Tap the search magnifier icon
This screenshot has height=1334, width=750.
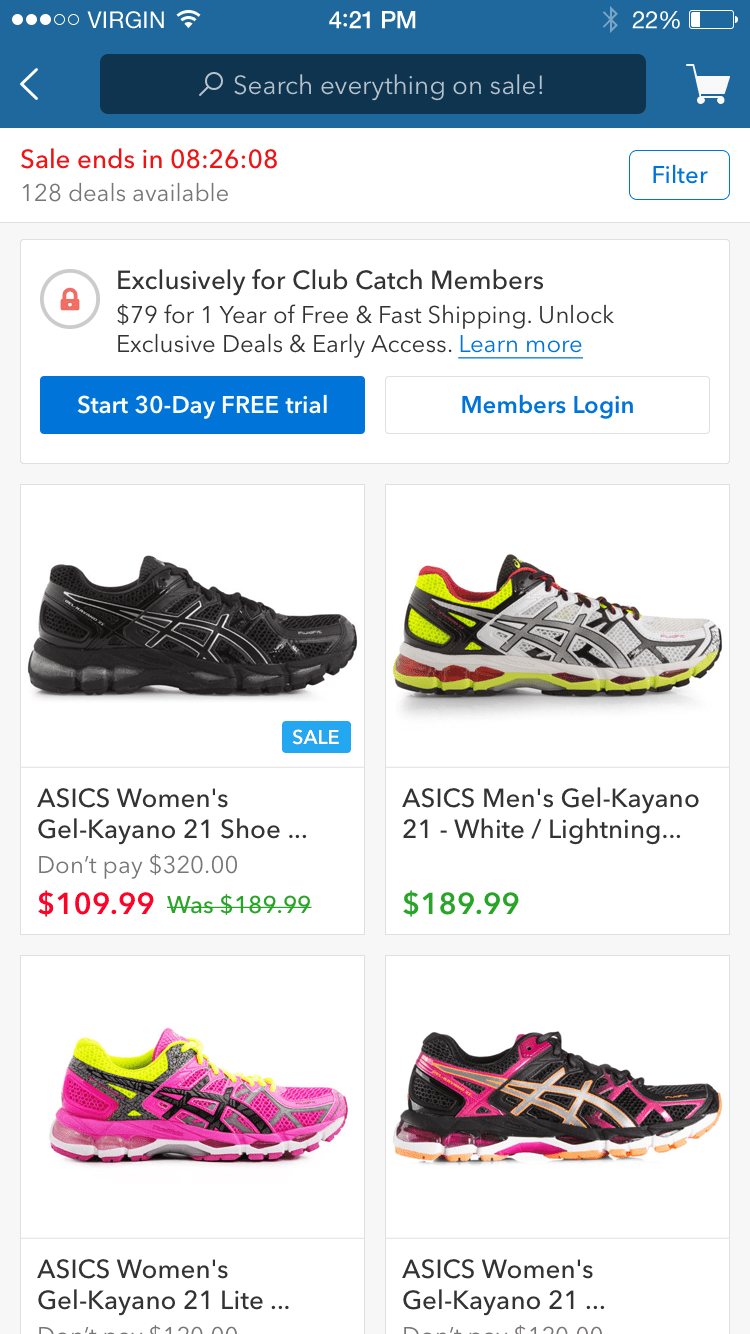(210, 85)
